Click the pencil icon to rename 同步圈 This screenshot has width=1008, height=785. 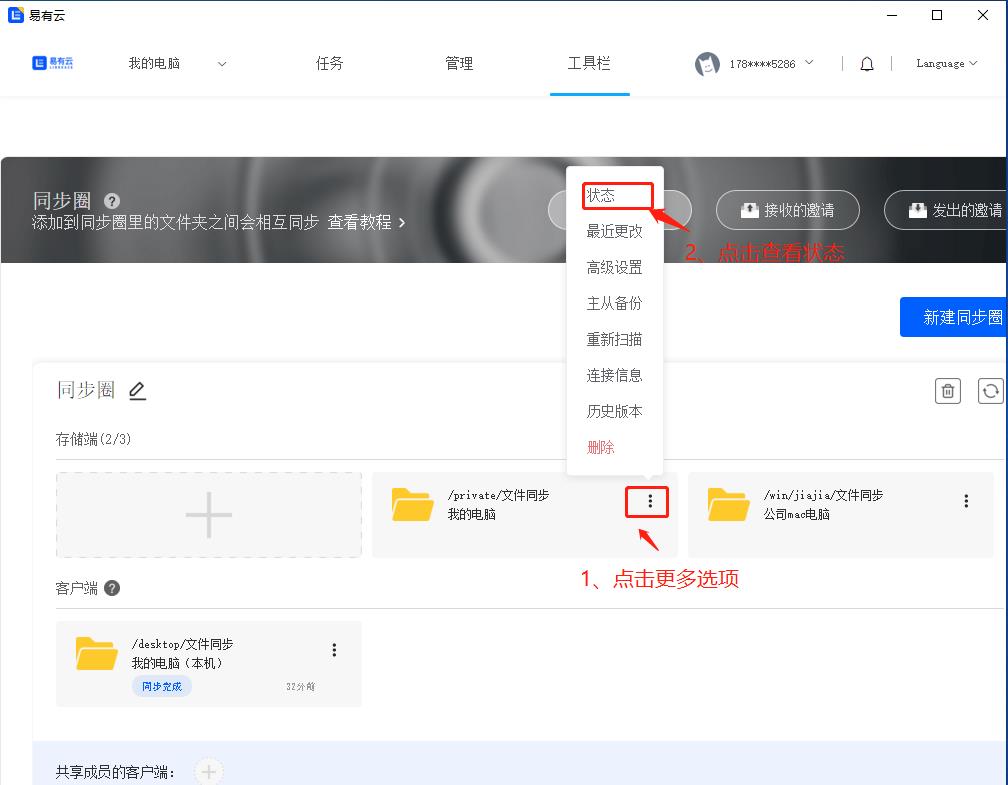tap(138, 390)
